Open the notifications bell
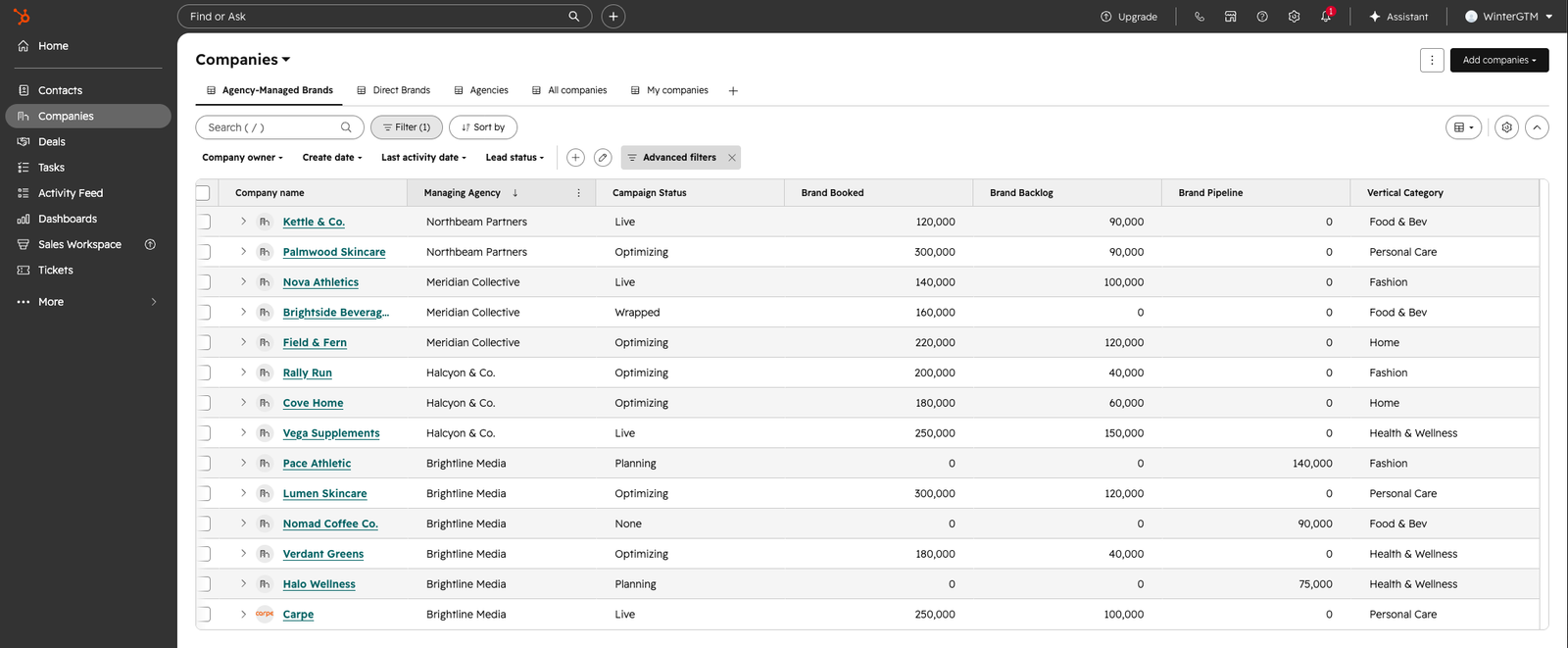 click(1326, 17)
